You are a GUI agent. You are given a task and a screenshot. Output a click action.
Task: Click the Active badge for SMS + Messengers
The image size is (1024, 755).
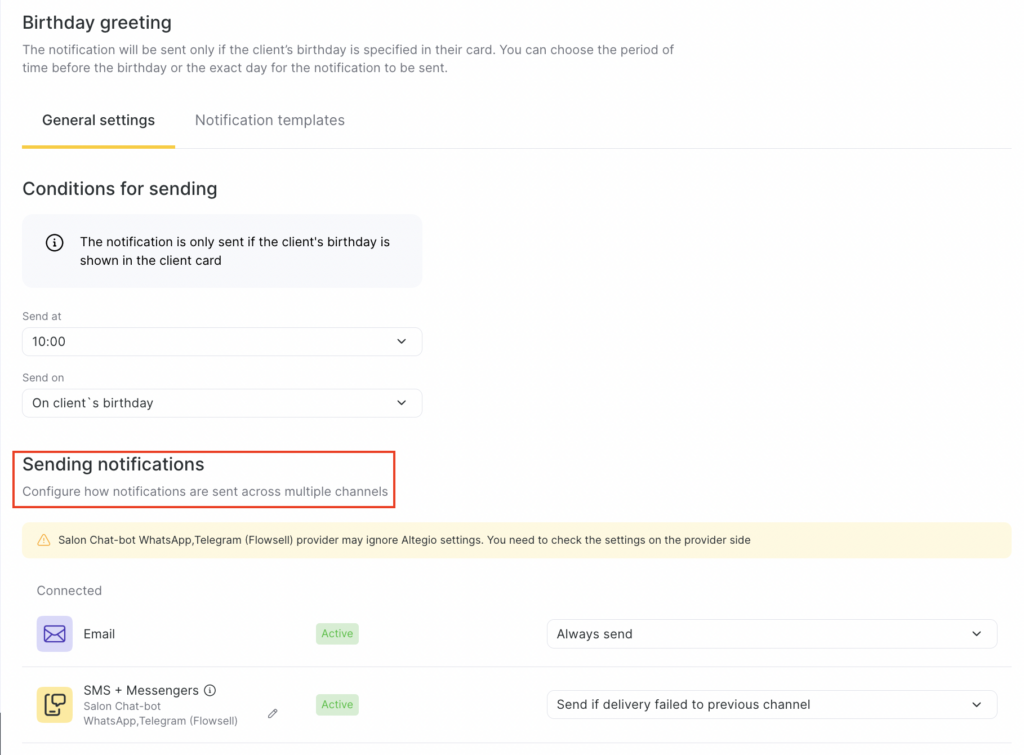pos(337,704)
